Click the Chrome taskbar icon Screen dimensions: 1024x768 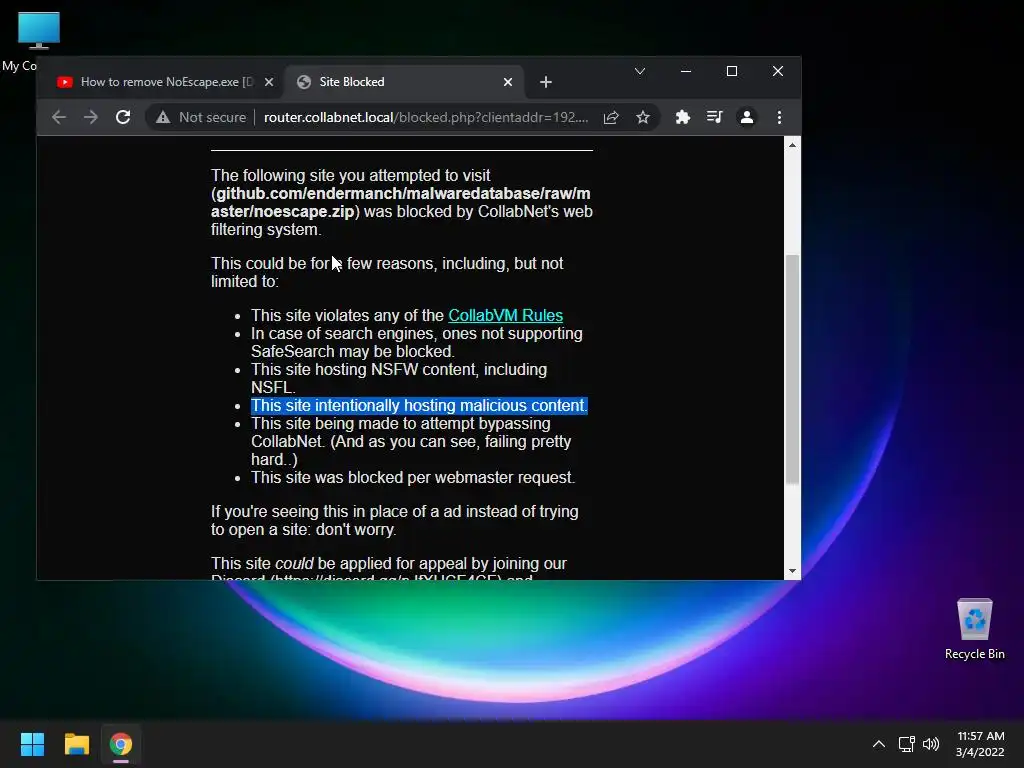pos(121,744)
